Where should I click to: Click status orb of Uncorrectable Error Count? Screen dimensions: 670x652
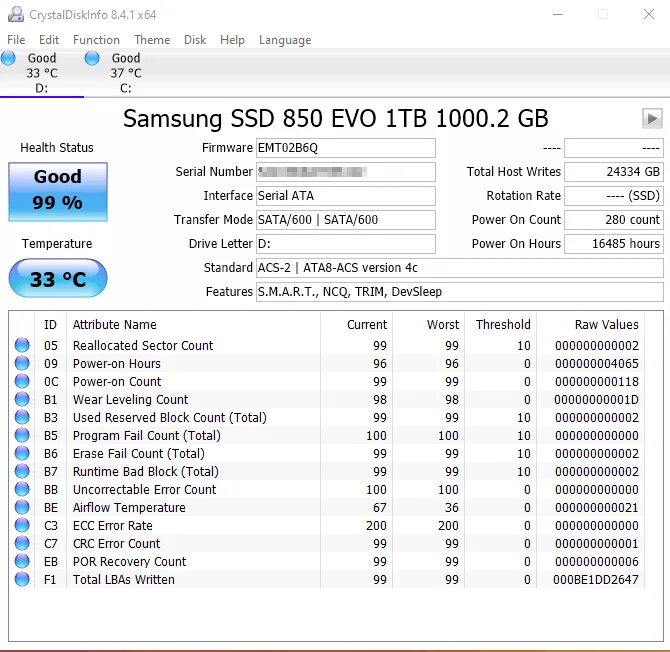click(22, 489)
